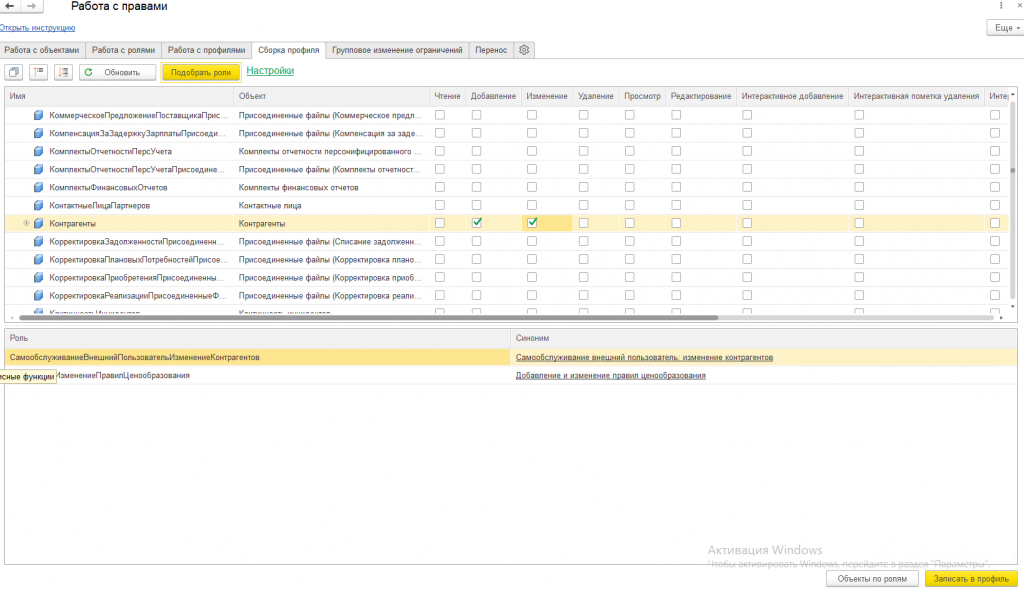Screen dimensions: 1024x589
Task: Switch to Работа с ролями tab
Action: tap(123, 50)
